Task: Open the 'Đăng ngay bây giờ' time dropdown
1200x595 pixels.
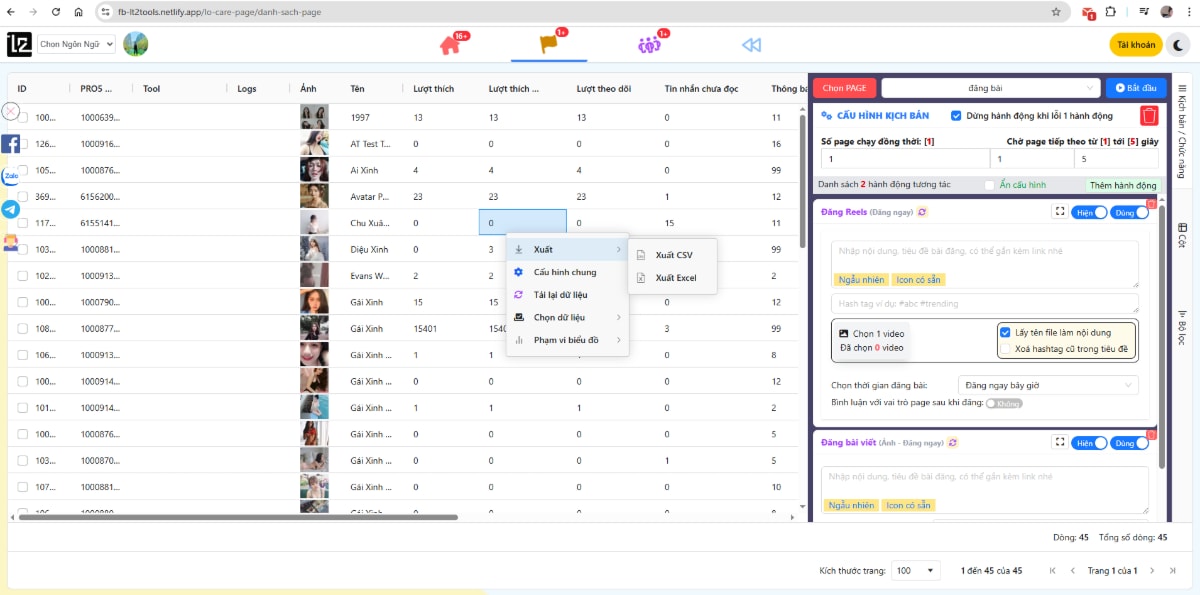Action: tap(1047, 384)
